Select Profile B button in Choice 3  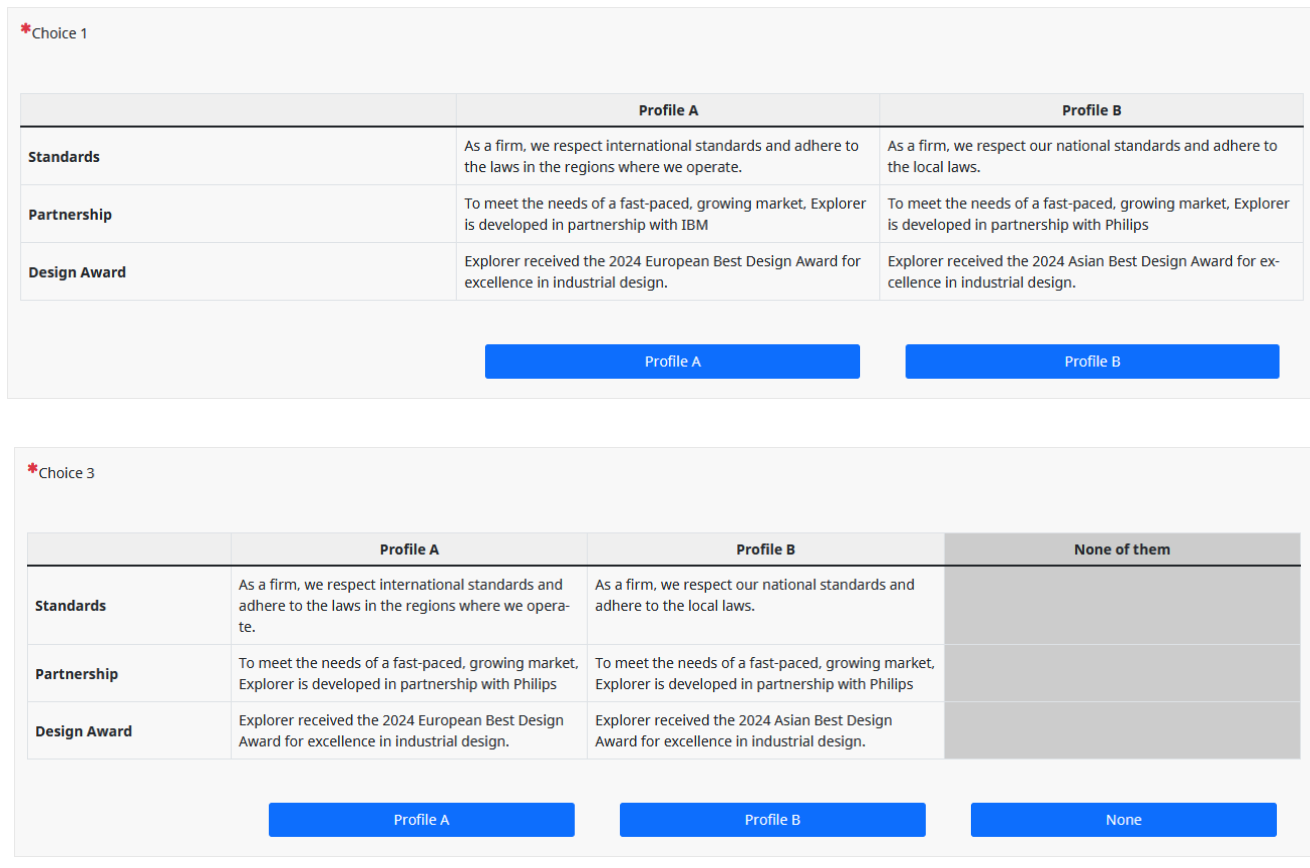772,819
